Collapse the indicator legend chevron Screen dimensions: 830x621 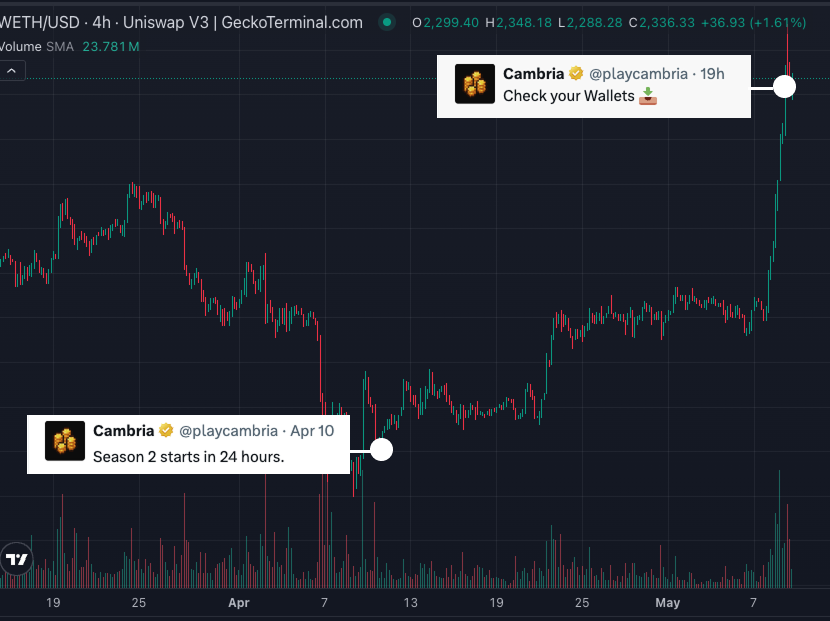[x=12, y=70]
